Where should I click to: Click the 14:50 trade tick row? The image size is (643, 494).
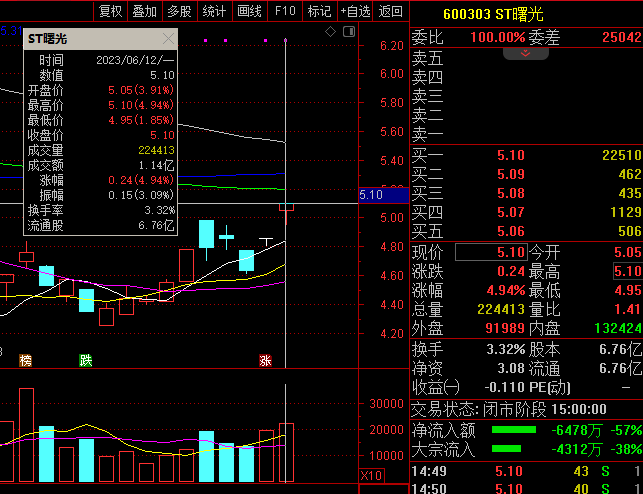click(x=527, y=488)
